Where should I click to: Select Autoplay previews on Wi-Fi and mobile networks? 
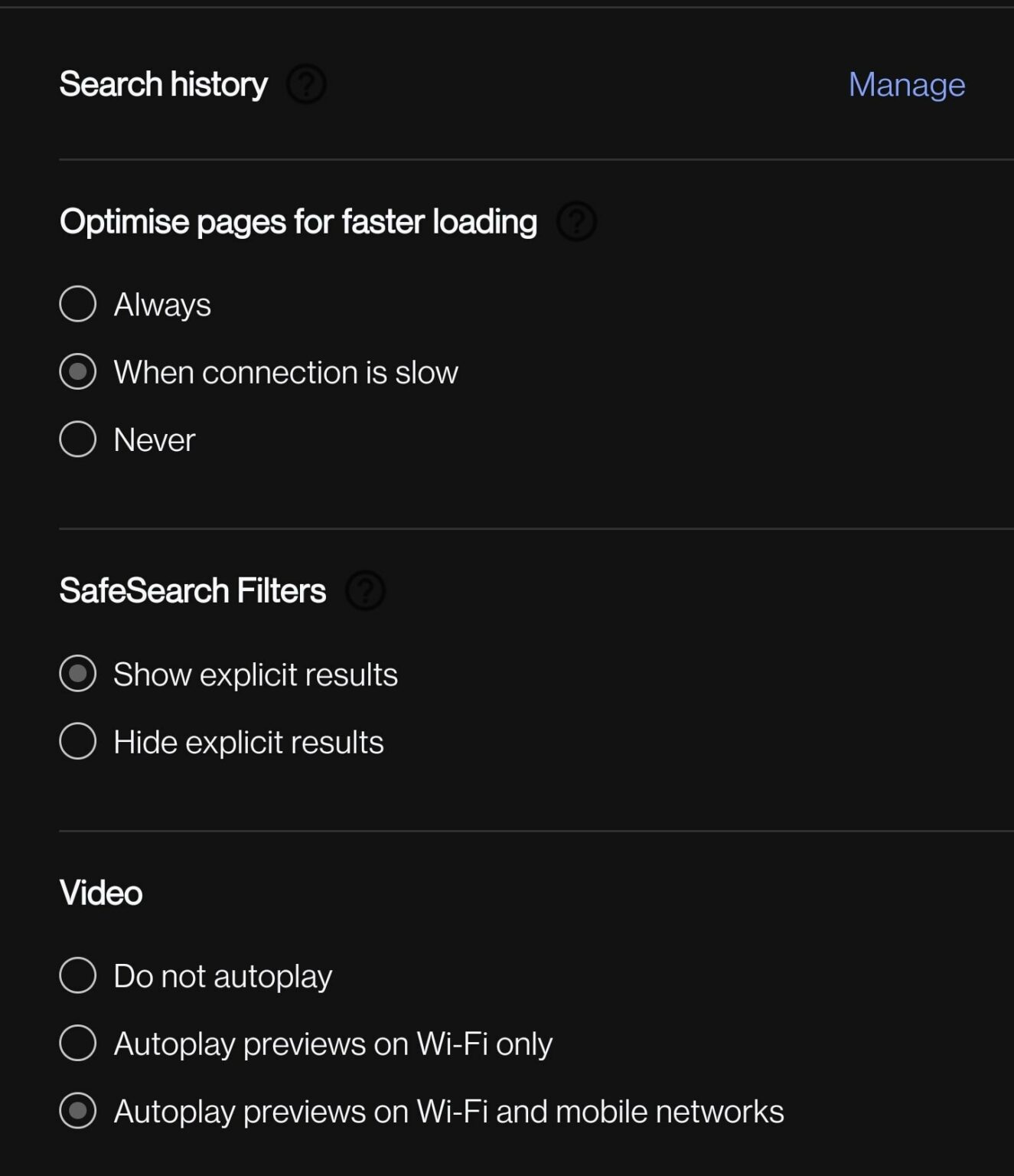pyautogui.click(x=77, y=1111)
